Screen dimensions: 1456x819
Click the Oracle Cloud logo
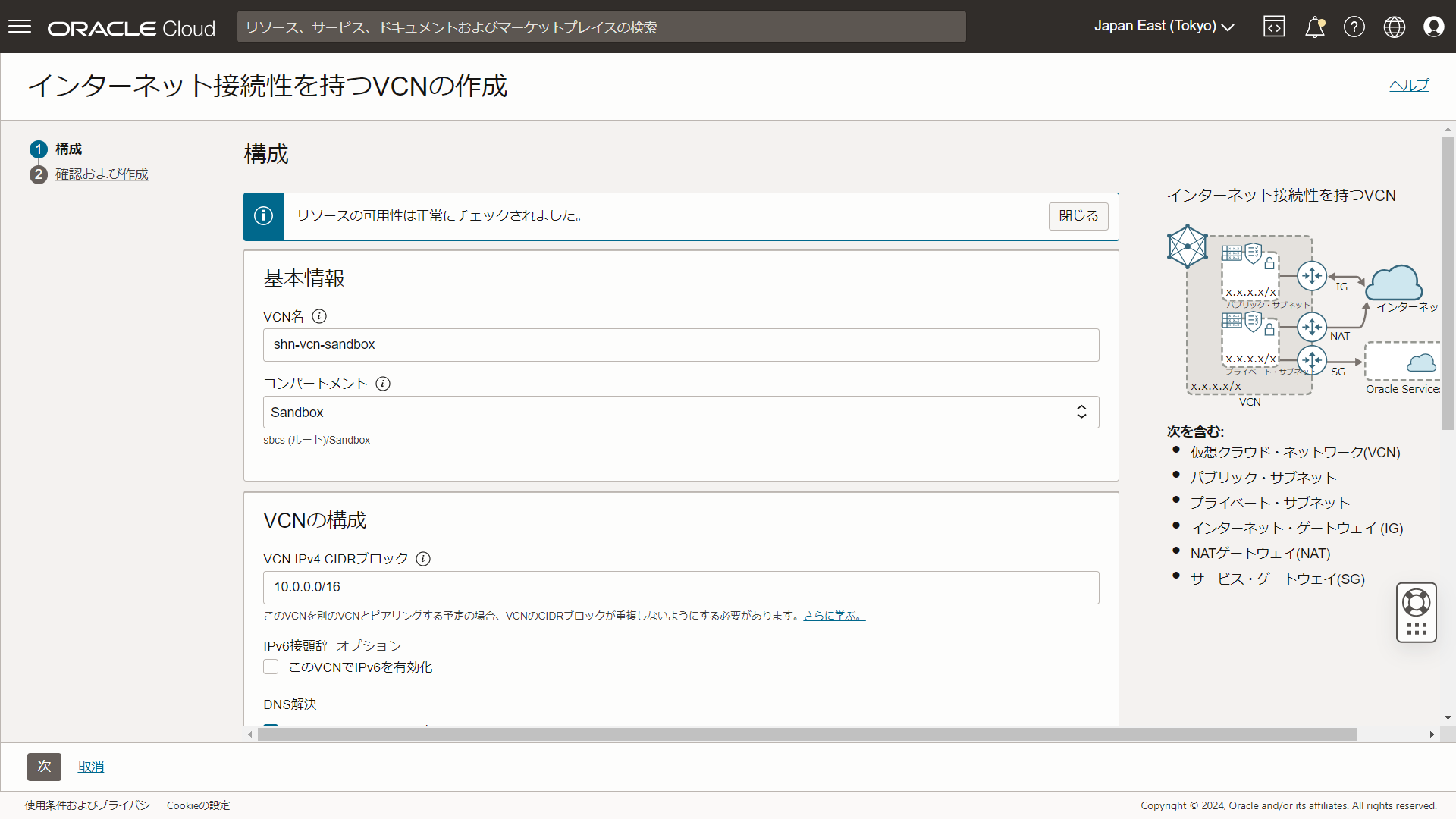coord(131,28)
